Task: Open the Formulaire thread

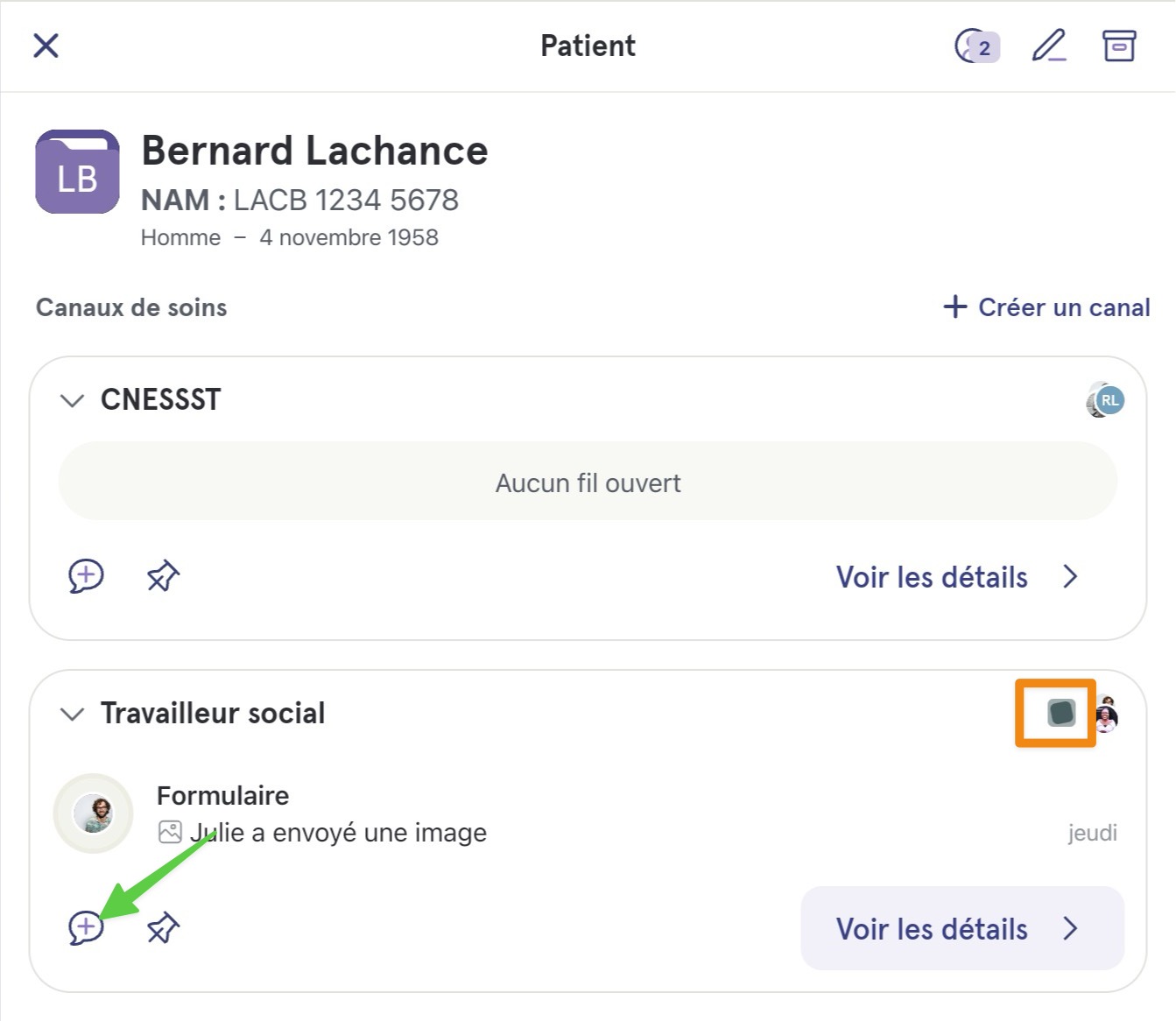Action: pos(588,814)
